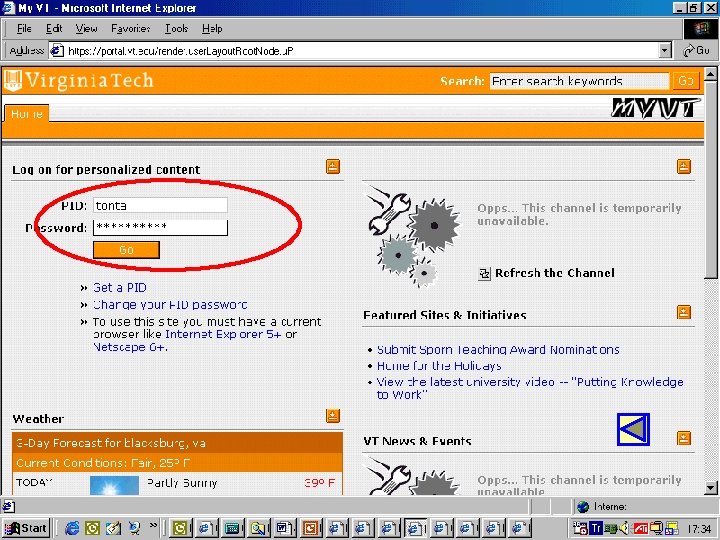Minimize the Weather channel

(333, 416)
